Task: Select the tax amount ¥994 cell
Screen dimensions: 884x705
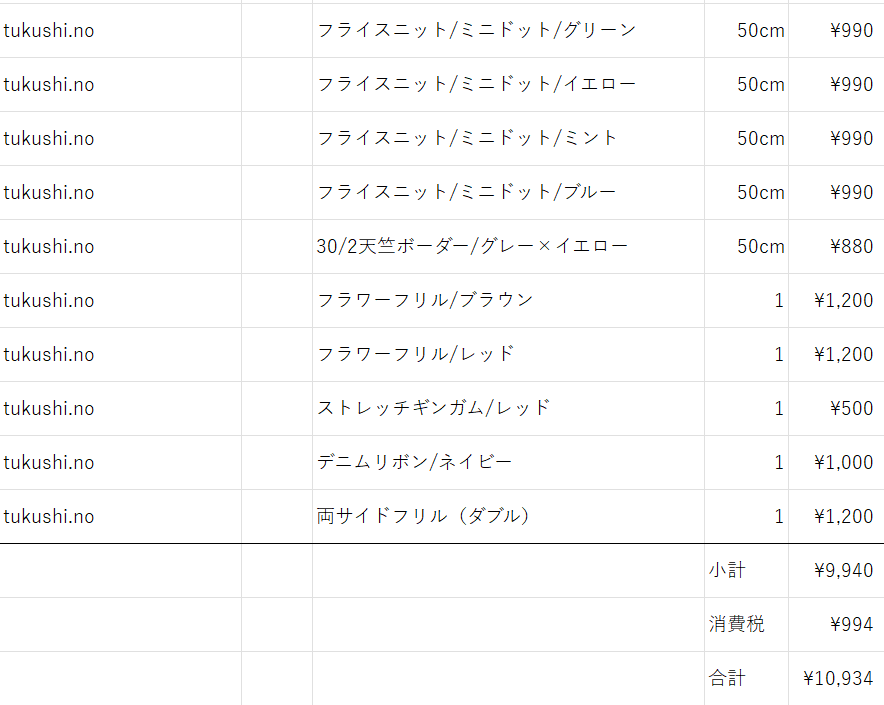Action: (836, 624)
